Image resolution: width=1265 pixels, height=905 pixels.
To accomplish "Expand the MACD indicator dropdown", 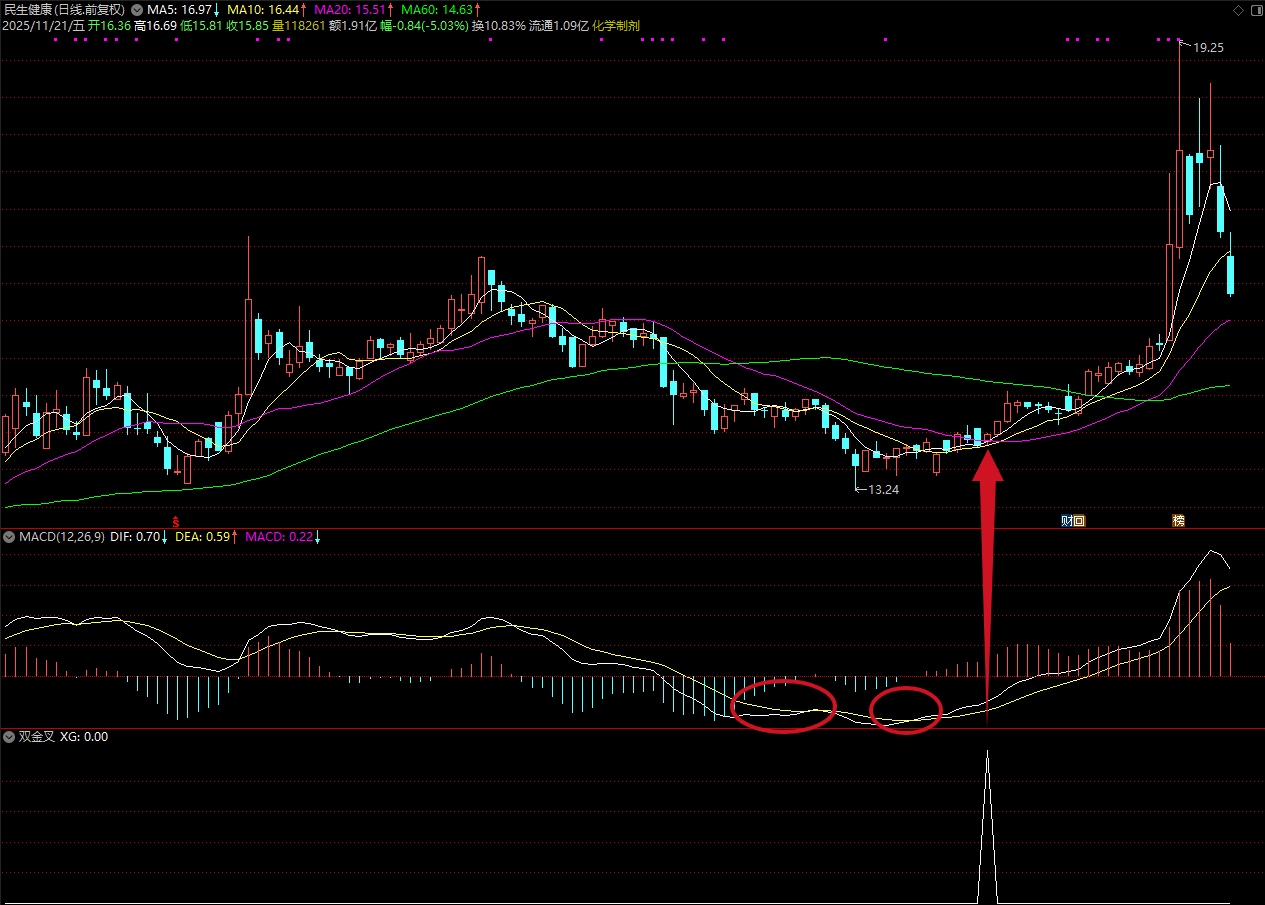I will [x=9, y=537].
